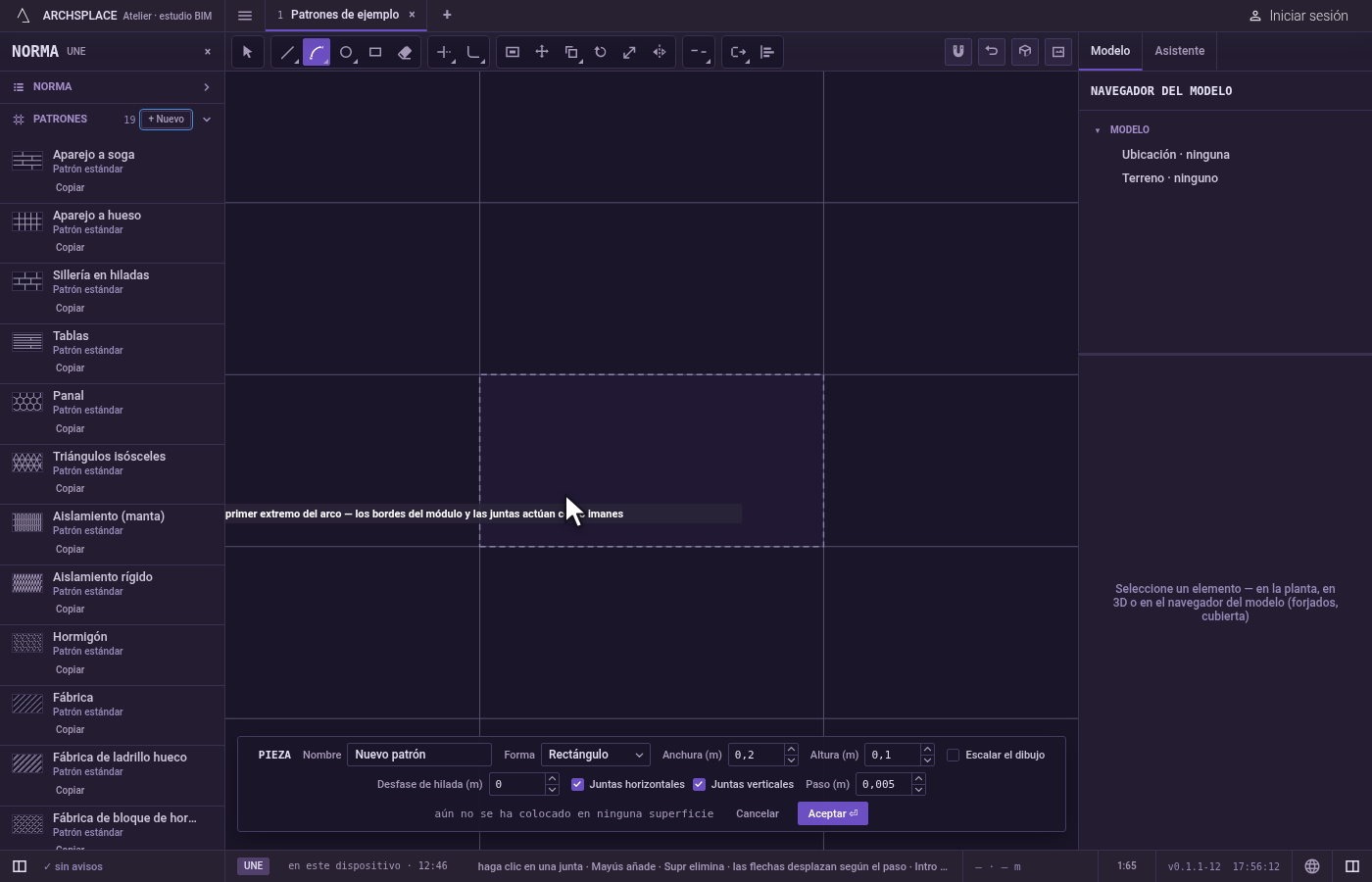The height and width of the screenshot is (882, 1372).
Task: Switch to the eraser tool
Action: [x=405, y=52]
